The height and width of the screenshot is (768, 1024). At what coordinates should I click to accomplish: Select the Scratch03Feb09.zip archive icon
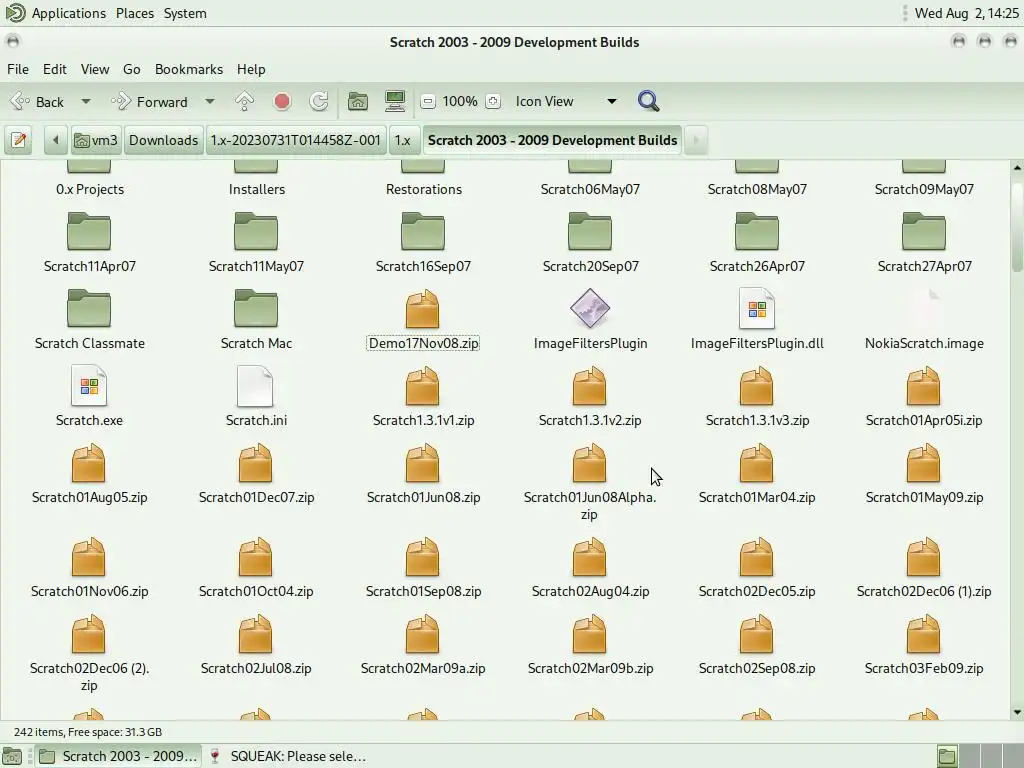[923, 634]
